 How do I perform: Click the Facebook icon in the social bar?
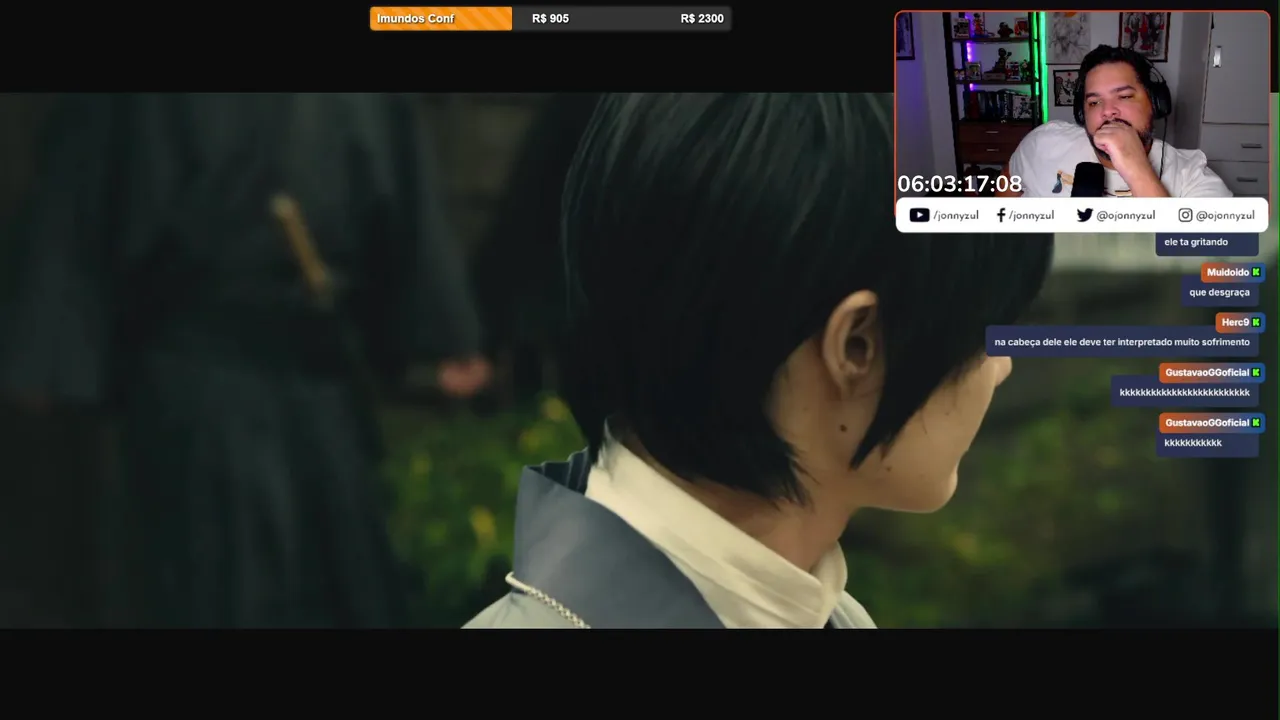(1001, 215)
